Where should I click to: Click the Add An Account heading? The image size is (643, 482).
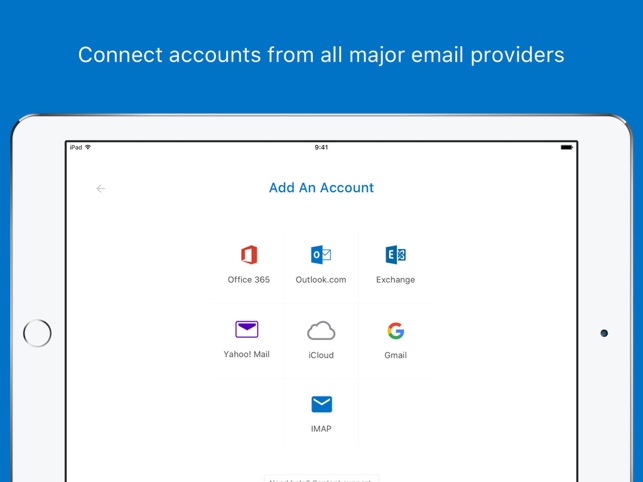321,187
